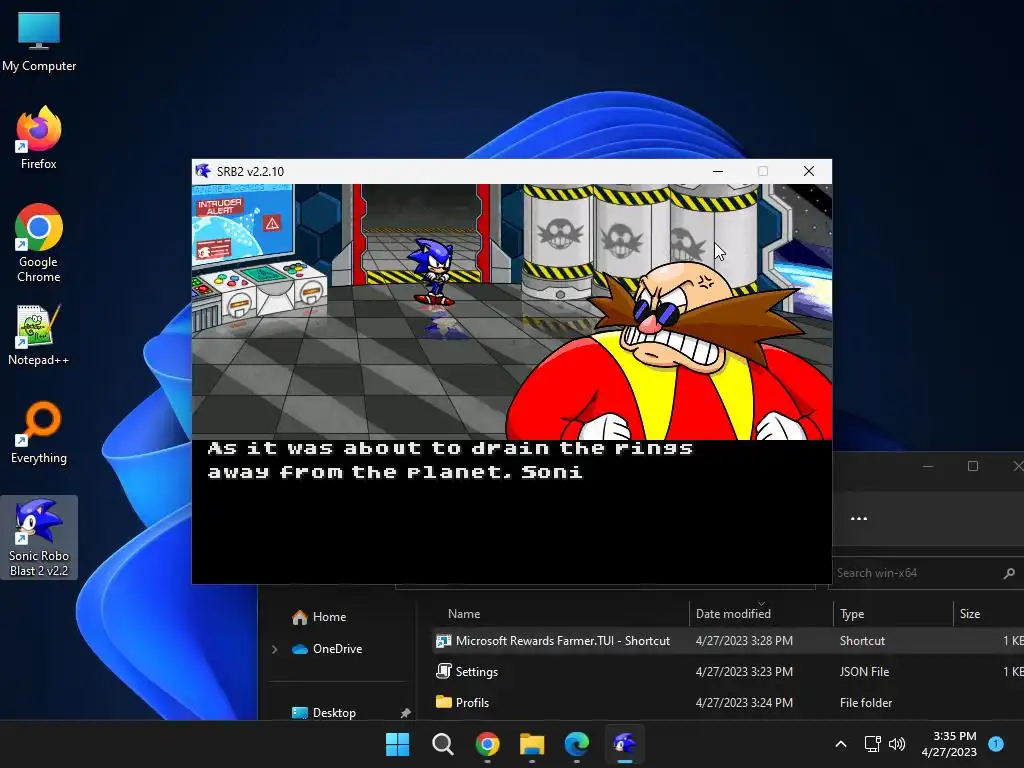
Task: Select the Everything search desktop shortcut
Action: (x=39, y=432)
